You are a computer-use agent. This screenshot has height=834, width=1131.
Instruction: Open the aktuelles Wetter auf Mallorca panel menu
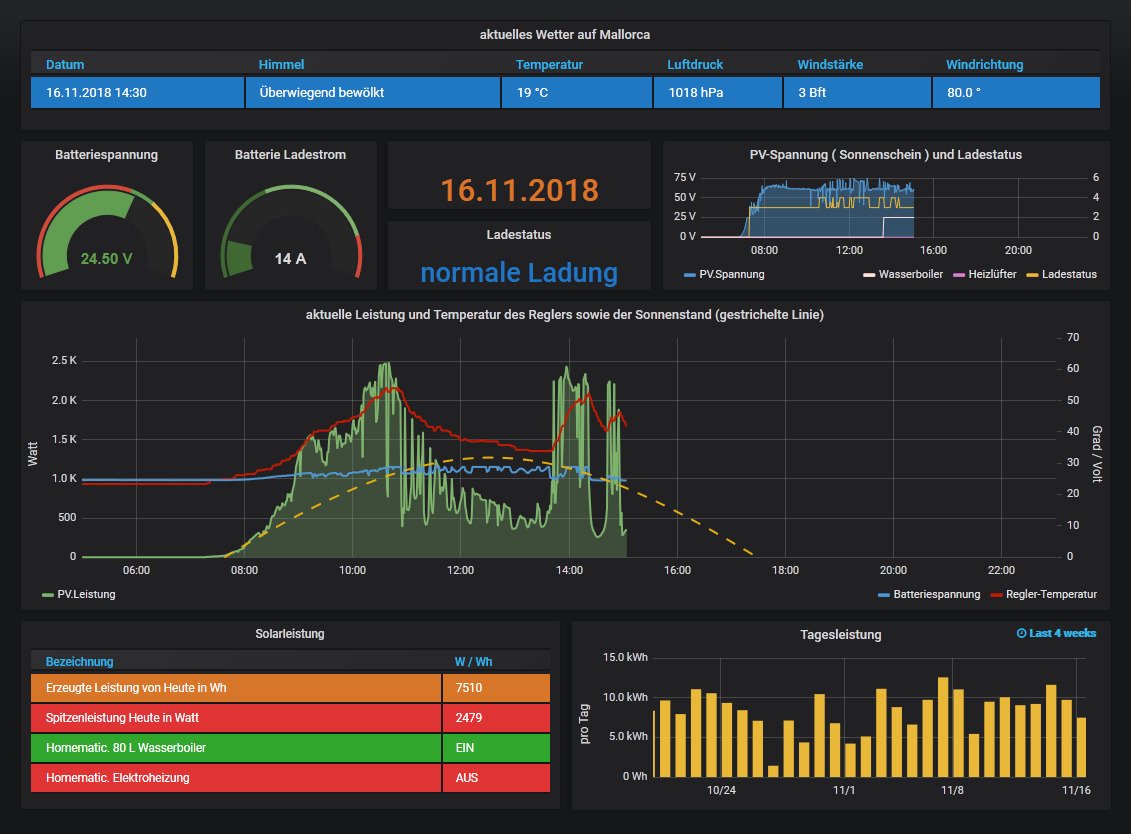[x=565, y=35]
